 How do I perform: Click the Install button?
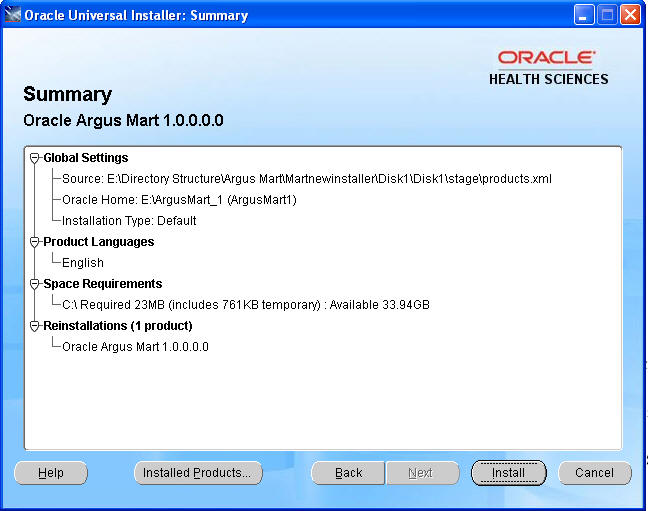508,473
